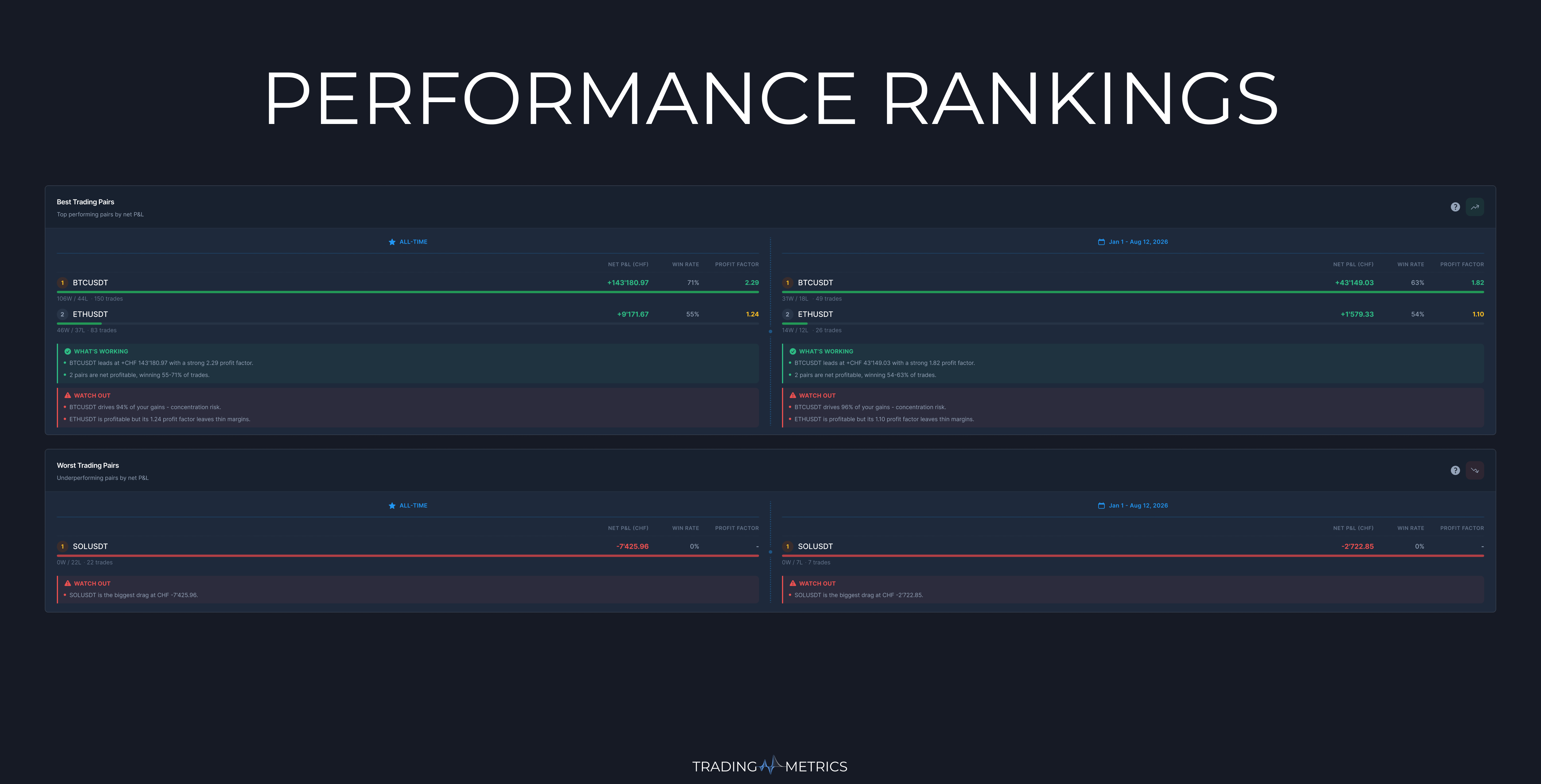The width and height of the screenshot is (1541, 784).
Task: Open date-range ETHUSDT pair name
Action: (815, 315)
